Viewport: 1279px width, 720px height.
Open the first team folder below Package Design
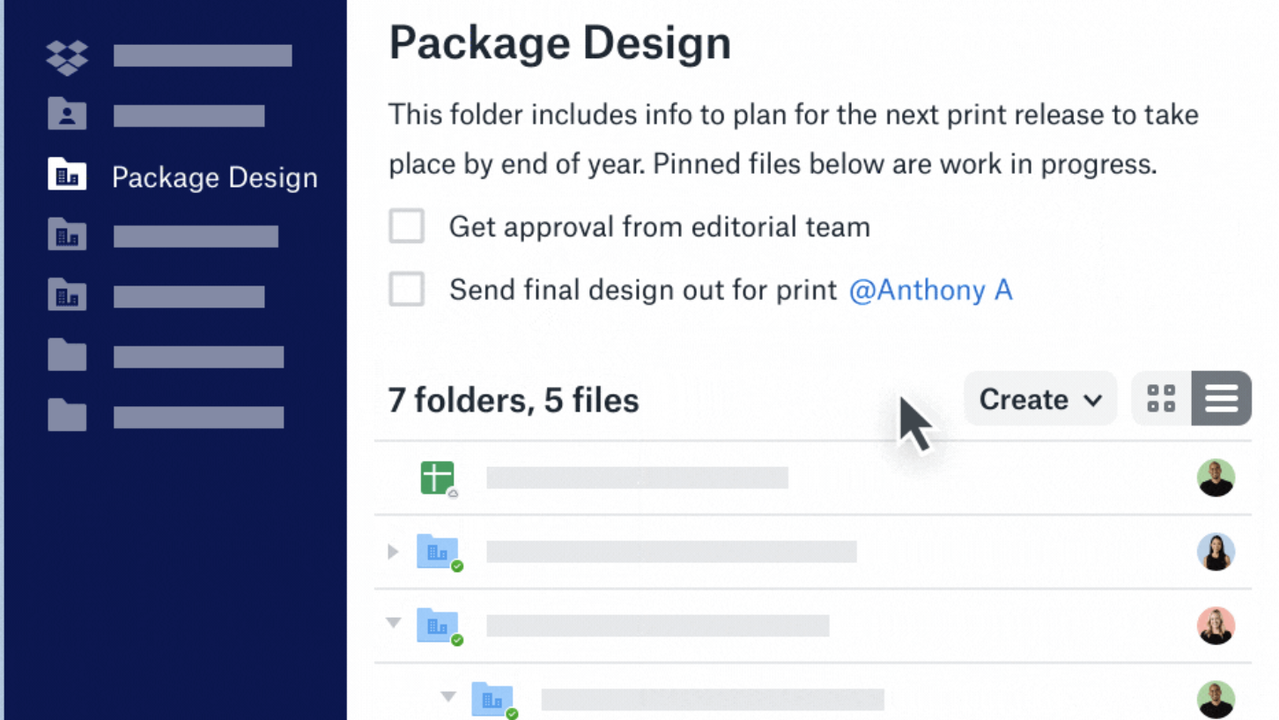point(67,236)
